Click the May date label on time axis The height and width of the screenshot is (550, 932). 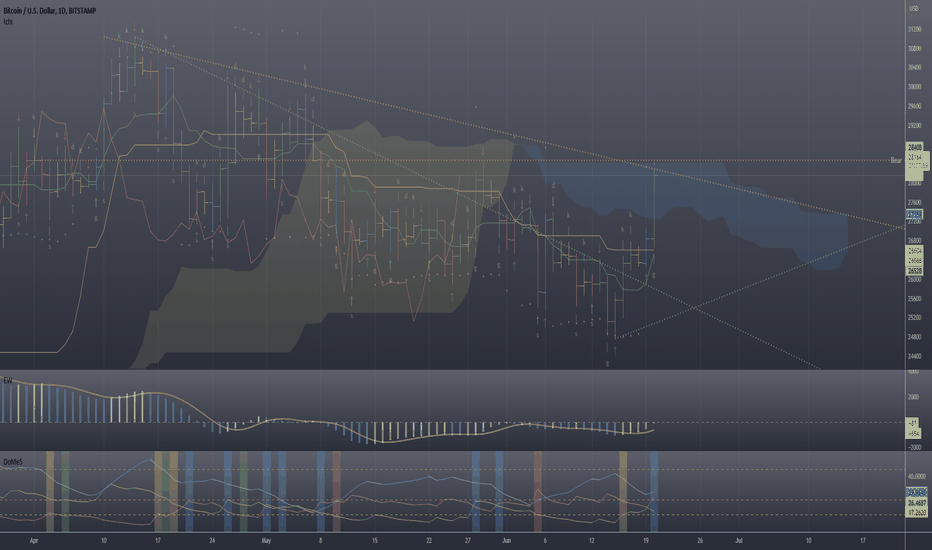266,540
